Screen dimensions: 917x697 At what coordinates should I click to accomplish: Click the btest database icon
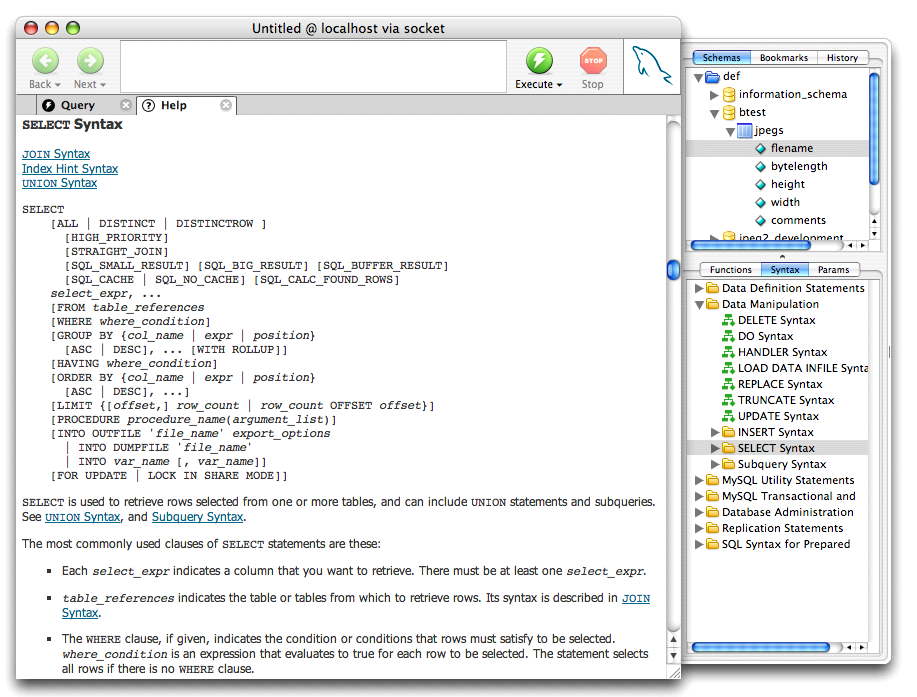[729, 112]
